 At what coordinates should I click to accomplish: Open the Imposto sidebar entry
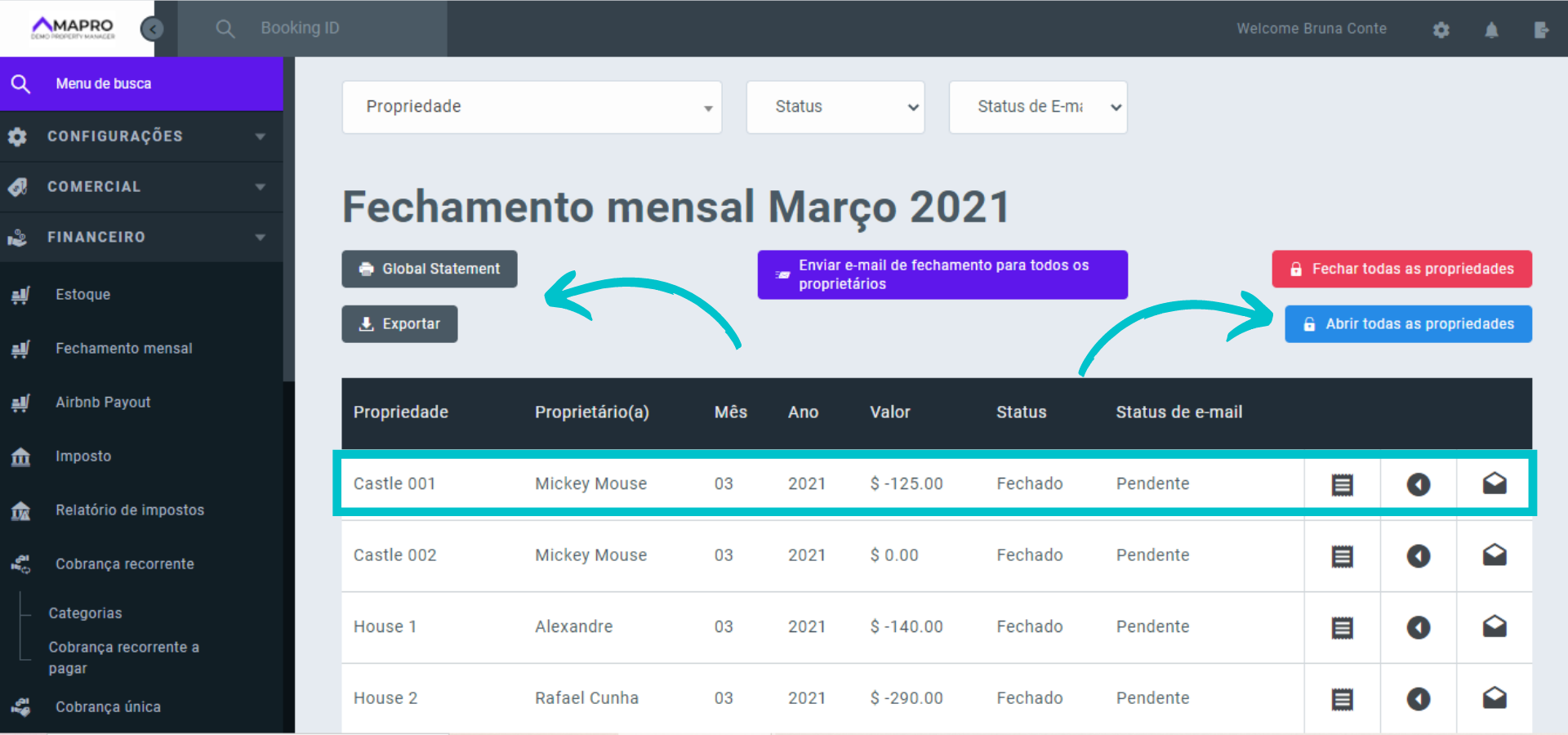pyautogui.click(x=83, y=456)
